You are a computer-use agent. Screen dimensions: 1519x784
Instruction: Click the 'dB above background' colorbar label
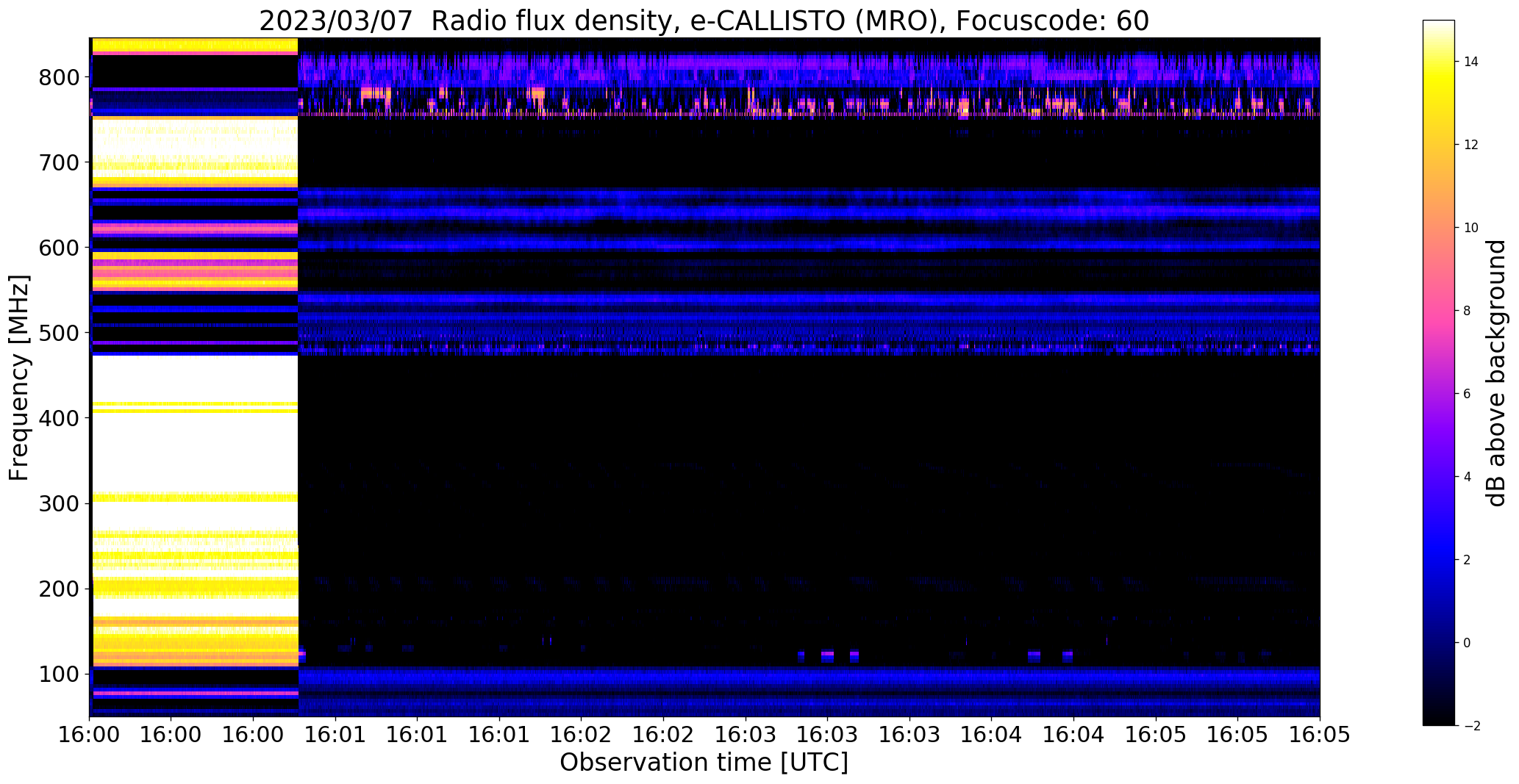tap(1496, 373)
